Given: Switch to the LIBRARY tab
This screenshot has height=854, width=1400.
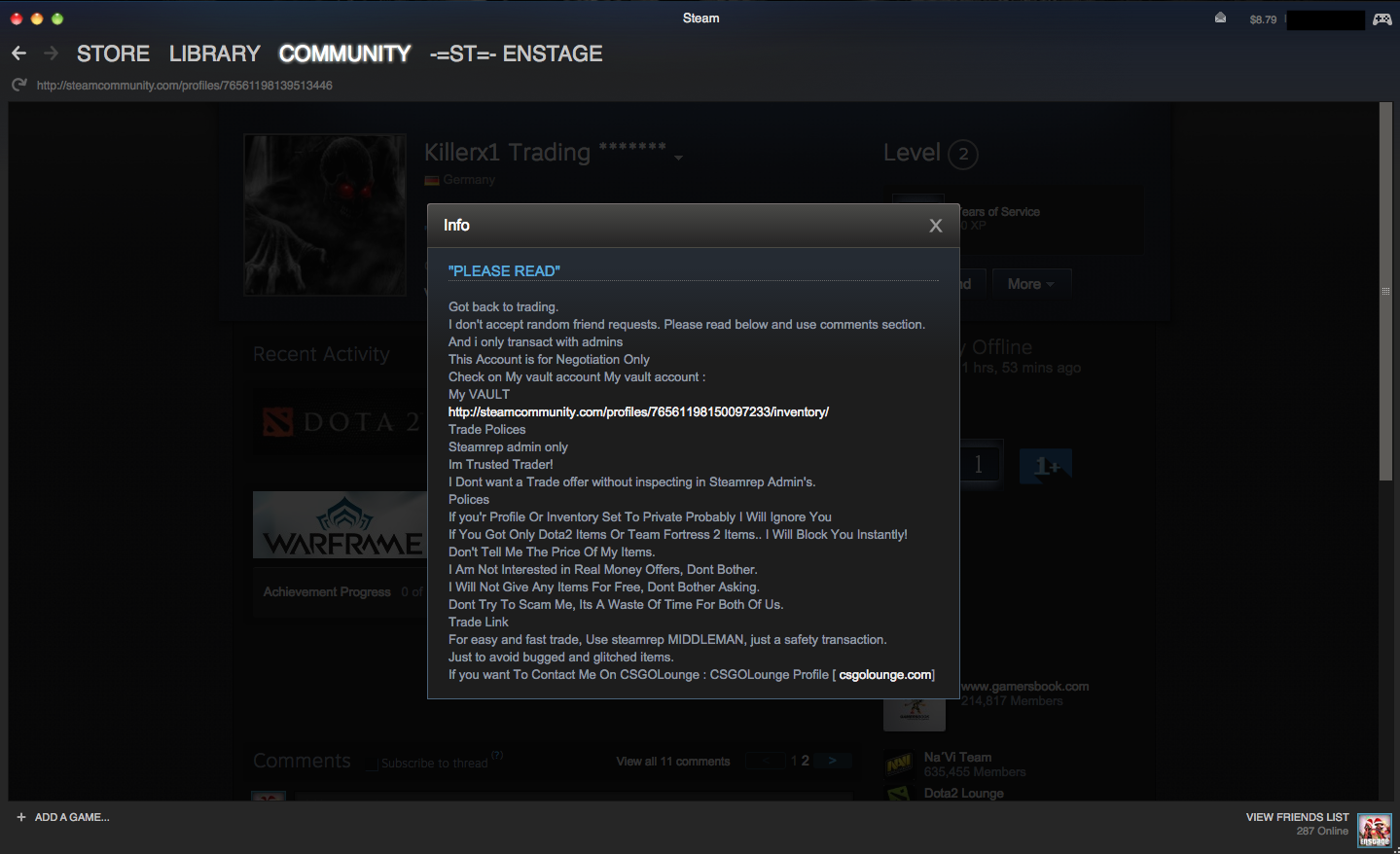Looking at the screenshot, I should 214,53.
